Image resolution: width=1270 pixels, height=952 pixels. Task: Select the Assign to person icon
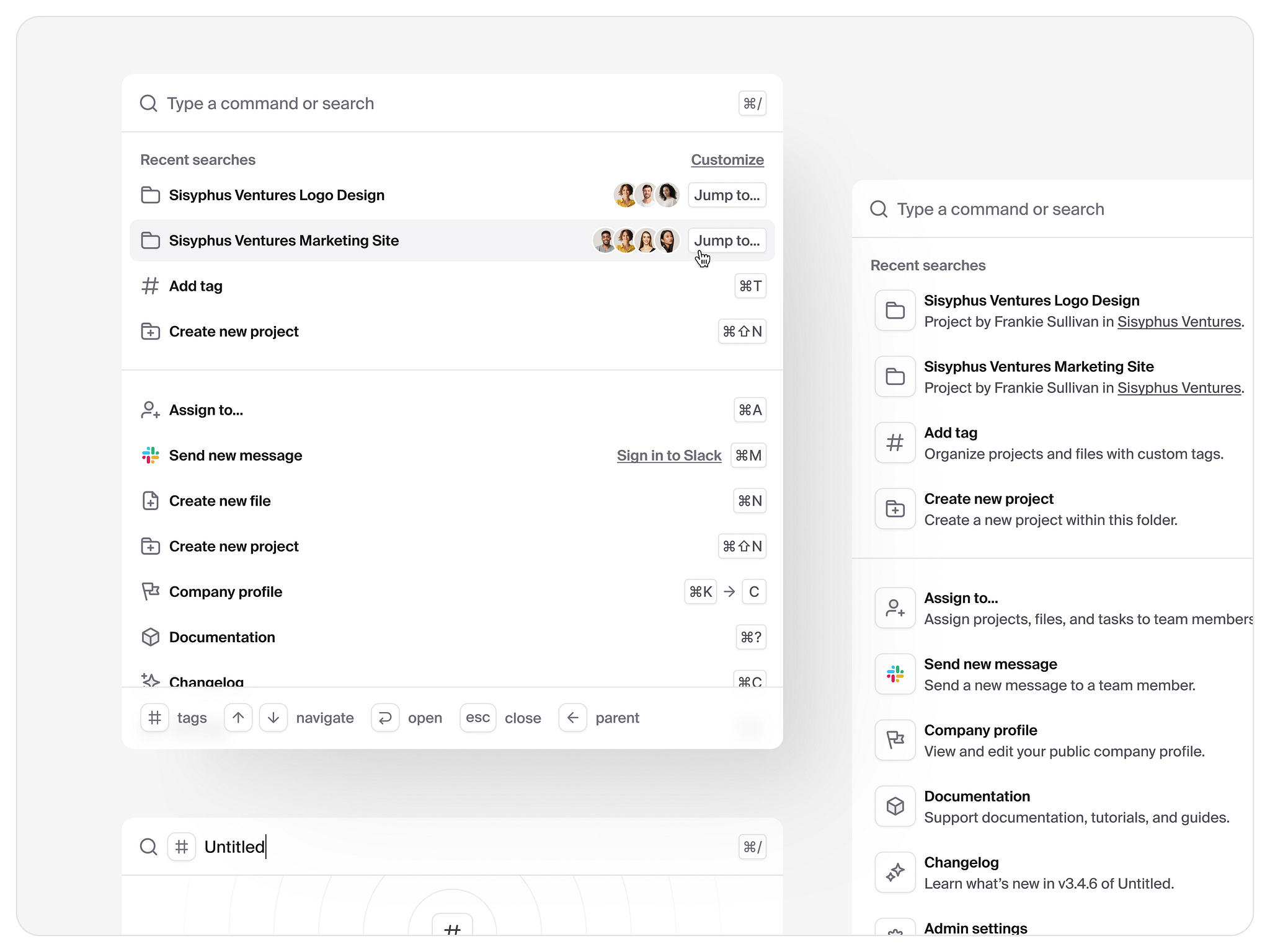point(149,410)
